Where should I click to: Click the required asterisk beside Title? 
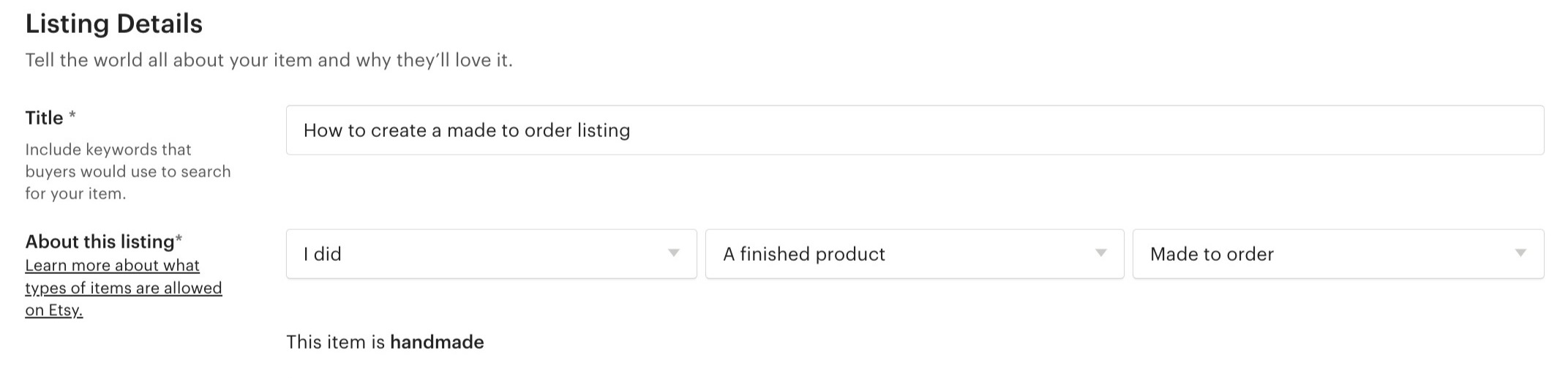click(72, 115)
